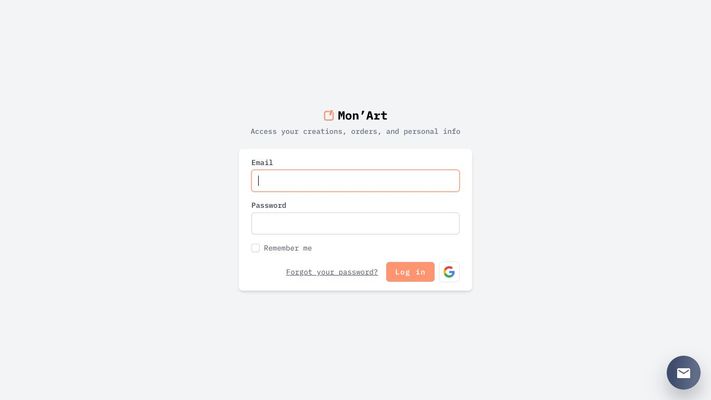Open the envelope contact floating button
The height and width of the screenshot is (400, 711).
coord(683,373)
